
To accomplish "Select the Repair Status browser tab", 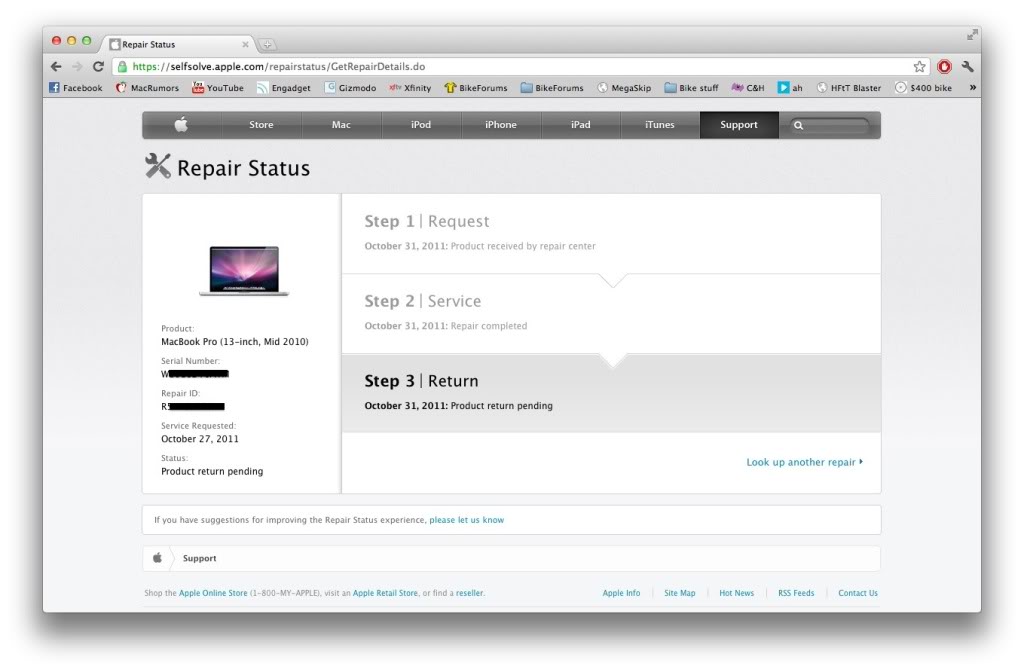I will (178, 44).
